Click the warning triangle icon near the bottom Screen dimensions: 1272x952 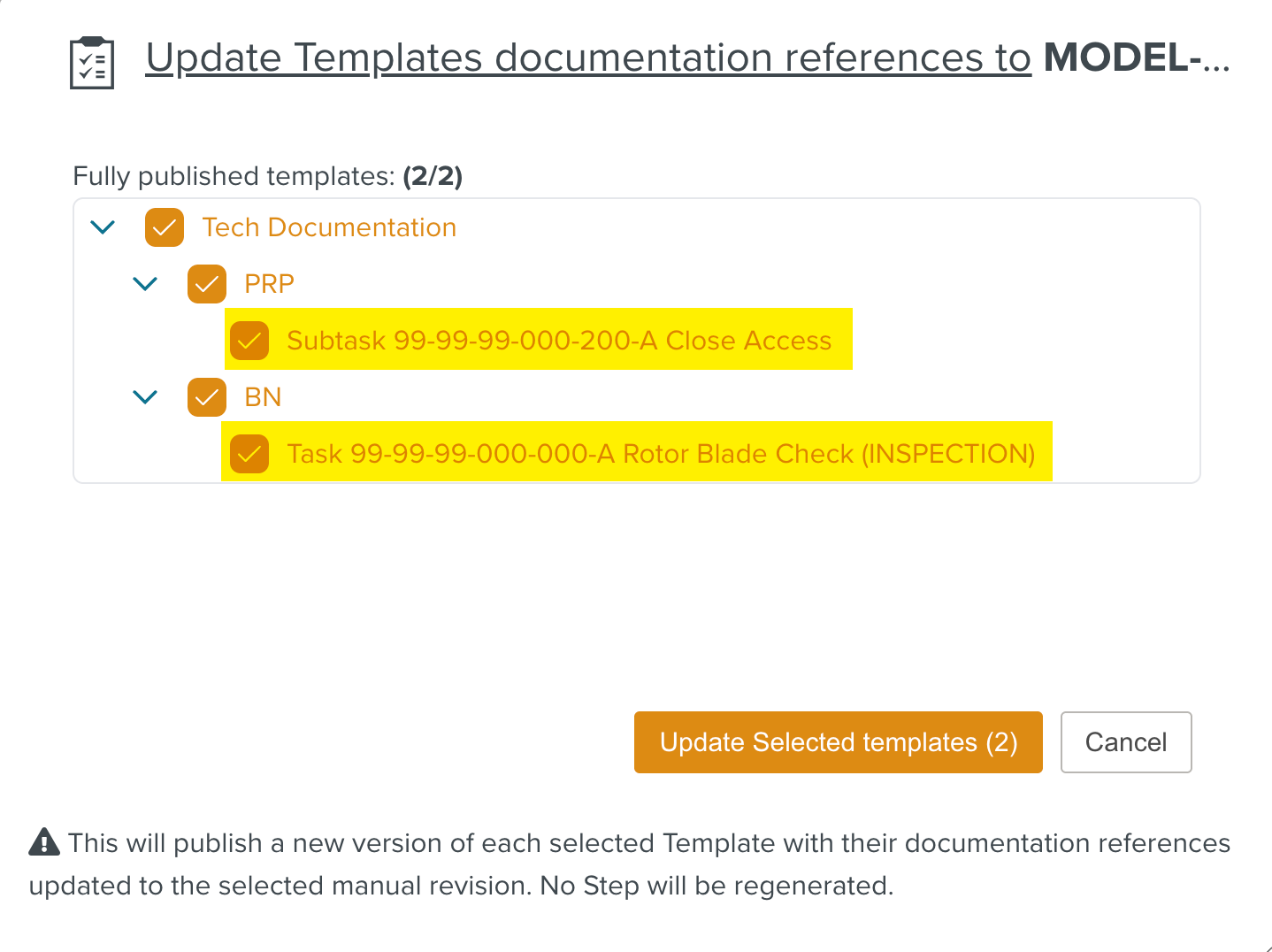tap(44, 841)
